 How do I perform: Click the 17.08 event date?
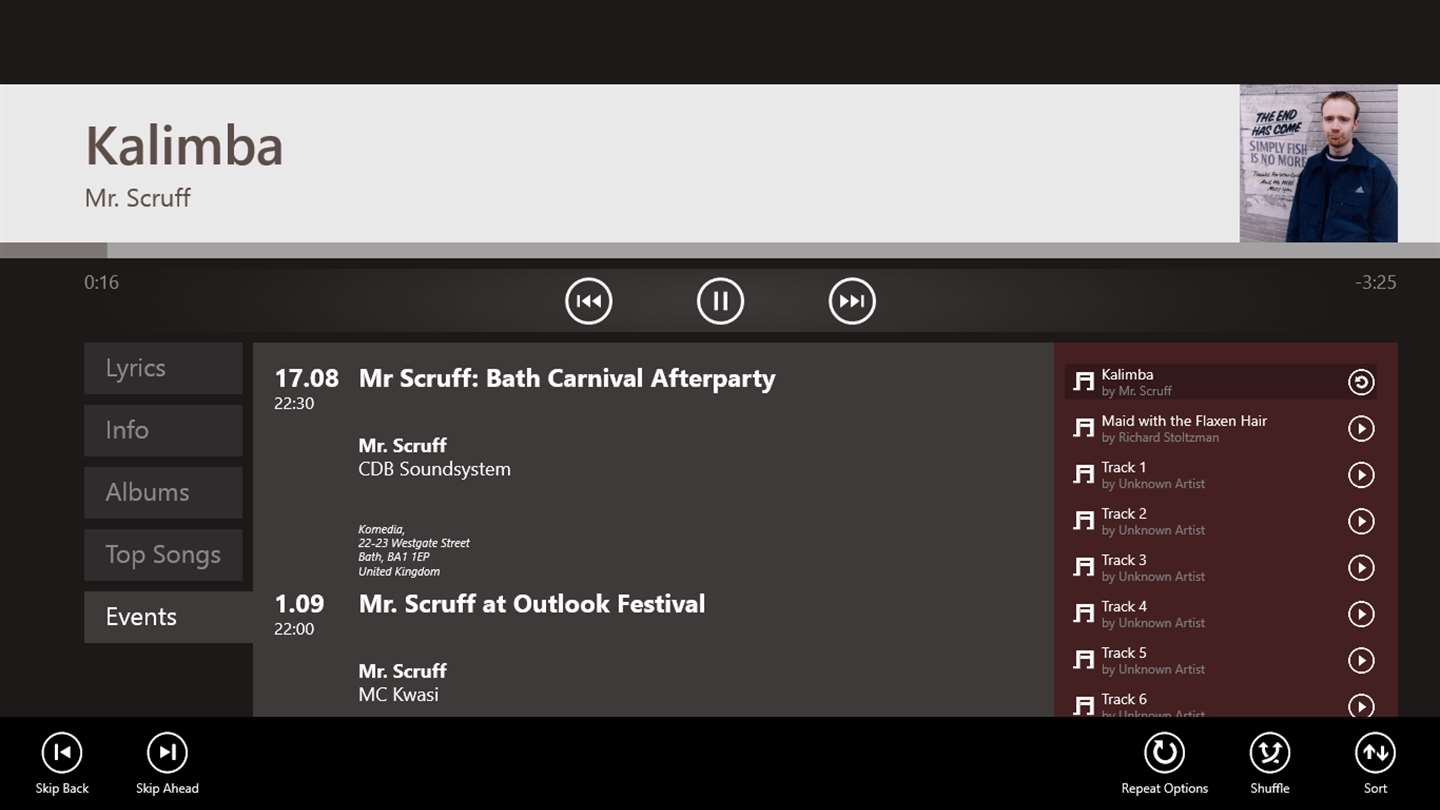(x=307, y=379)
